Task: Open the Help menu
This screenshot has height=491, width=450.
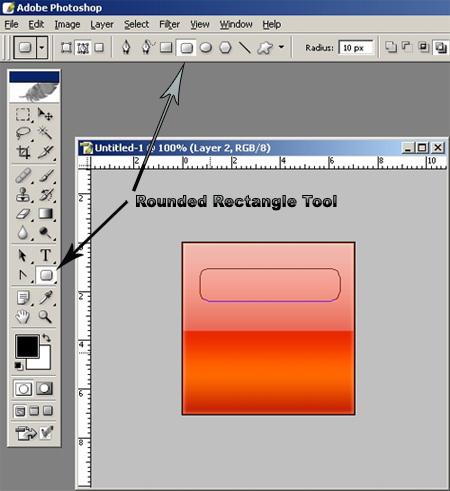Action: pyautogui.click(x=271, y=24)
